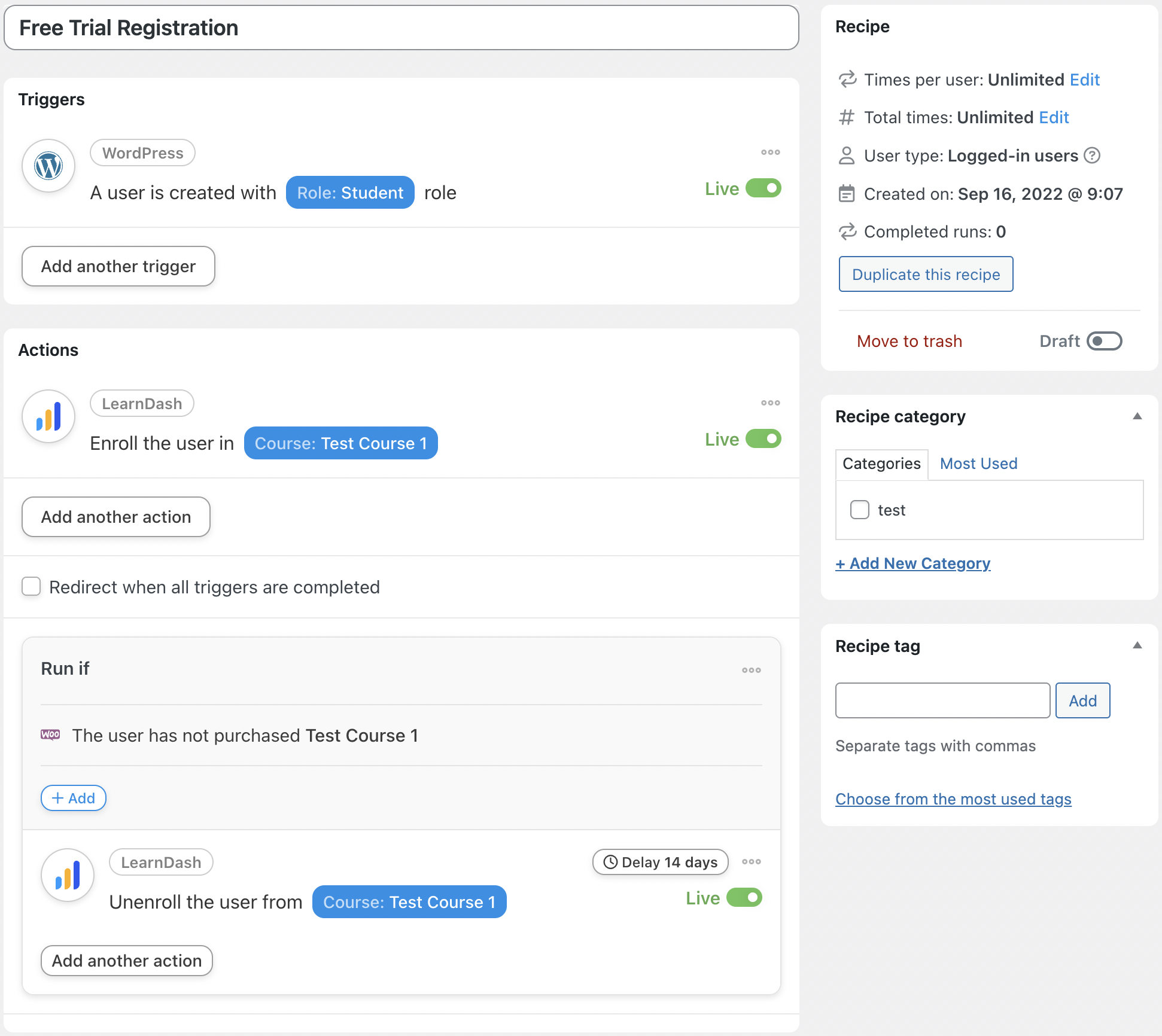
Task: Select the Categories tab
Action: tap(881, 464)
